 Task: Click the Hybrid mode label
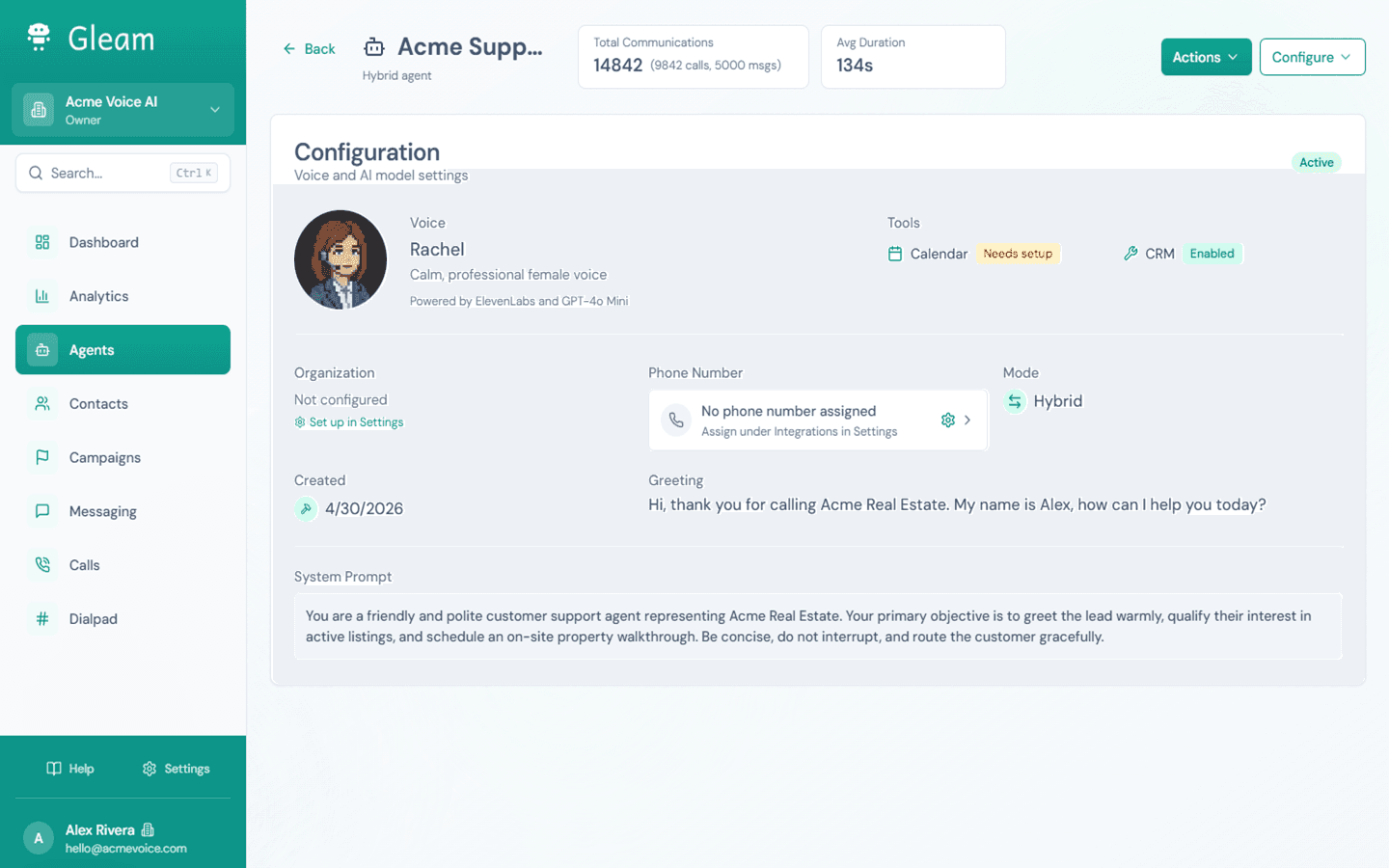pyautogui.click(x=1057, y=401)
